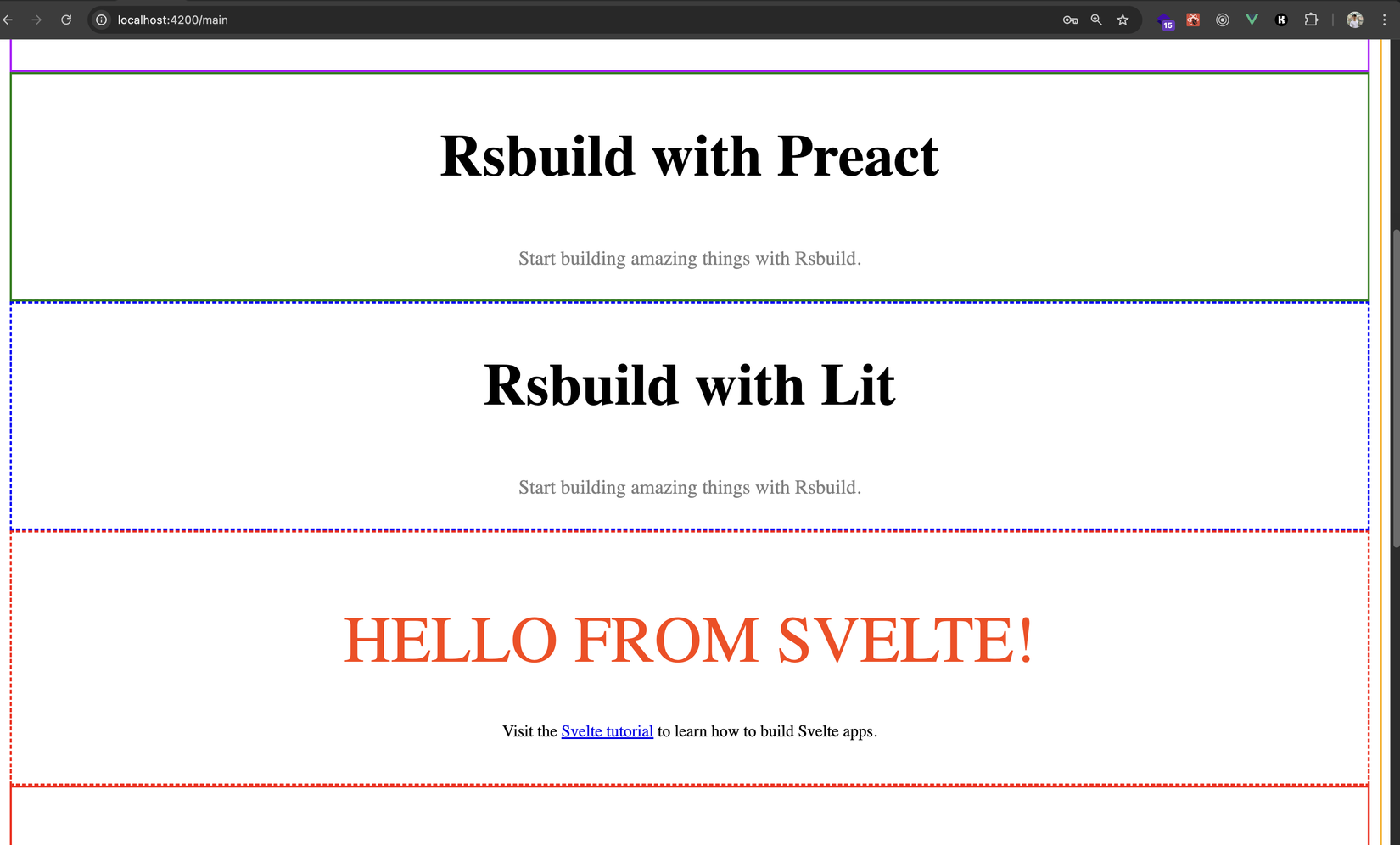Click the page's vertical scrollbar thumb
Image resolution: width=1400 pixels, height=845 pixels.
click(1396, 388)
